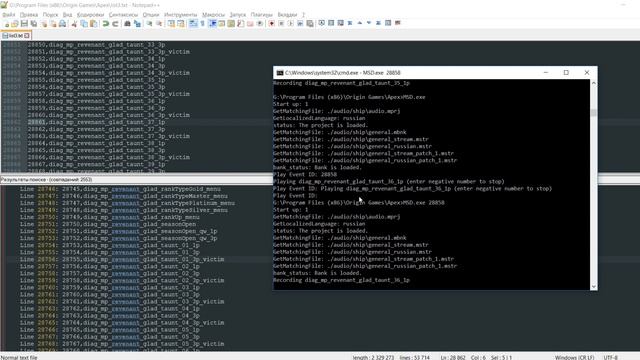The height and width of the screenshot is (360, 640).
Task: Click cmd line 'Recording diag_mp_revenant_glad_taunt_36_1p'
Action: (341, 280)
